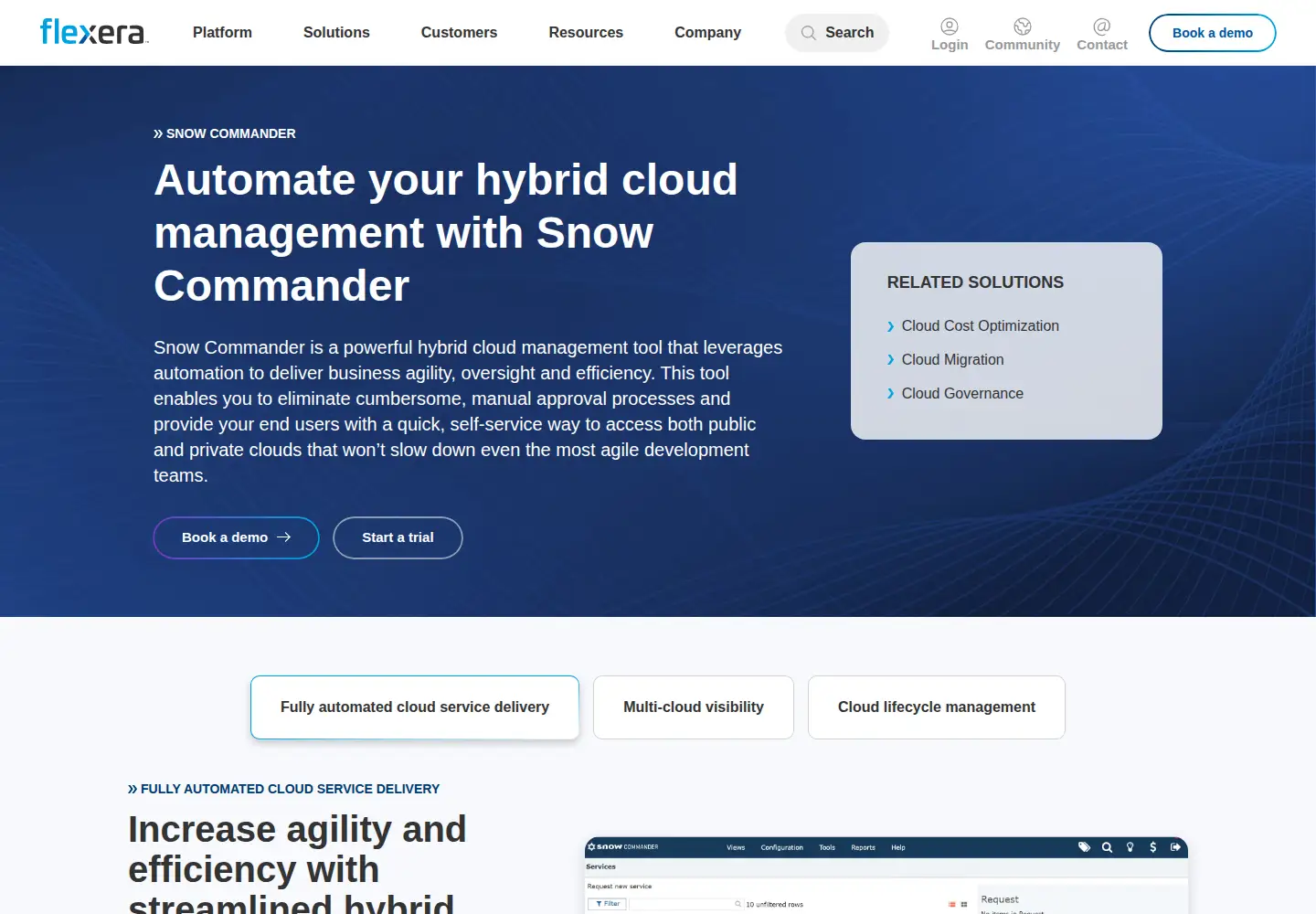Open the Community link text
Screen dimensions: 1316x914
(1023, 45)
